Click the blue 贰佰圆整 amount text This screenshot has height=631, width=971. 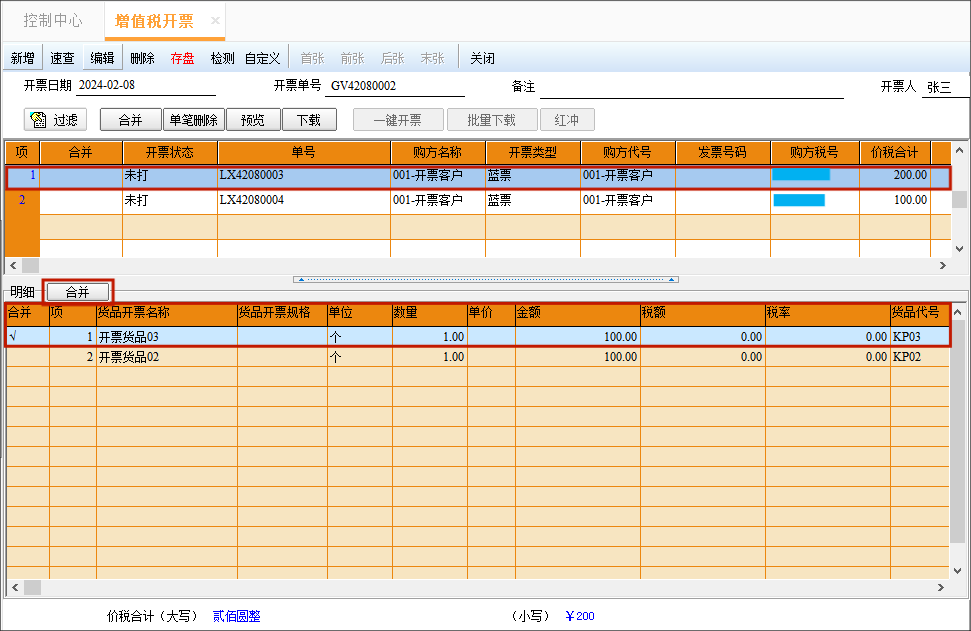(237, 616)
